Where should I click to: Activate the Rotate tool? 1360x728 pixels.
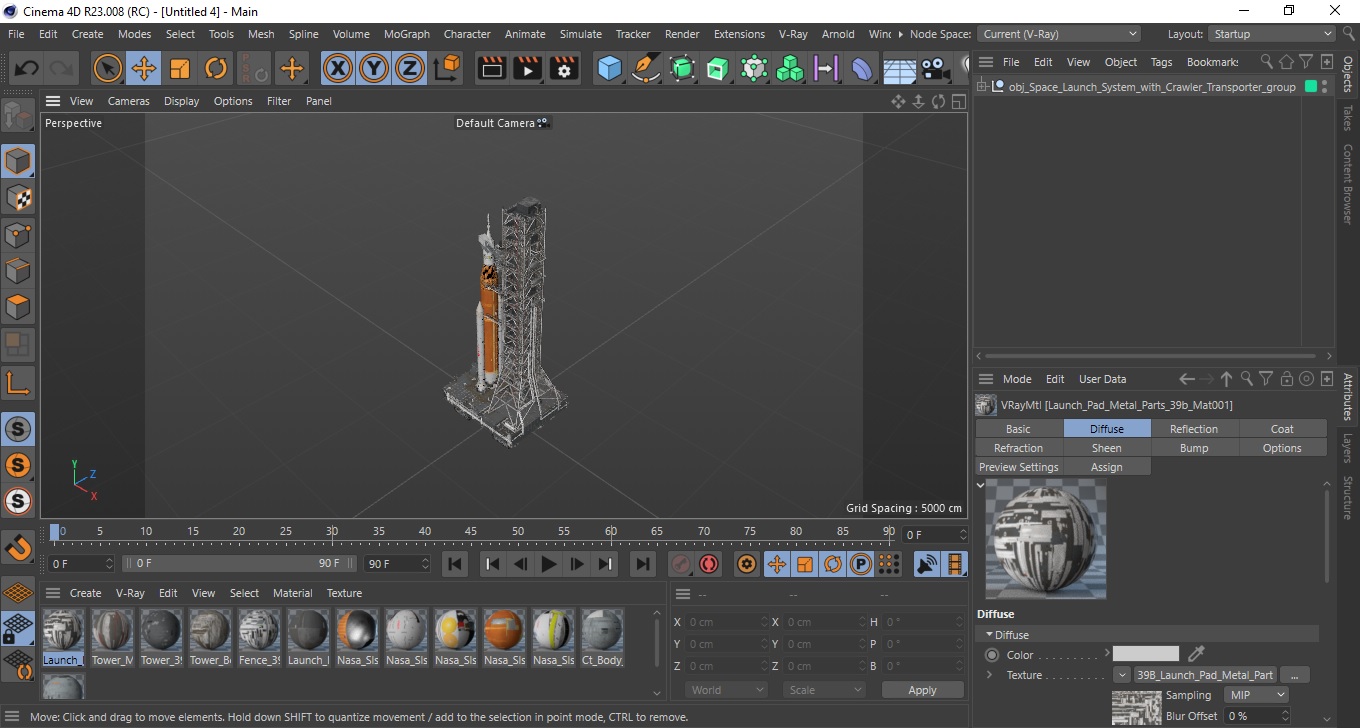coord(216,69)
